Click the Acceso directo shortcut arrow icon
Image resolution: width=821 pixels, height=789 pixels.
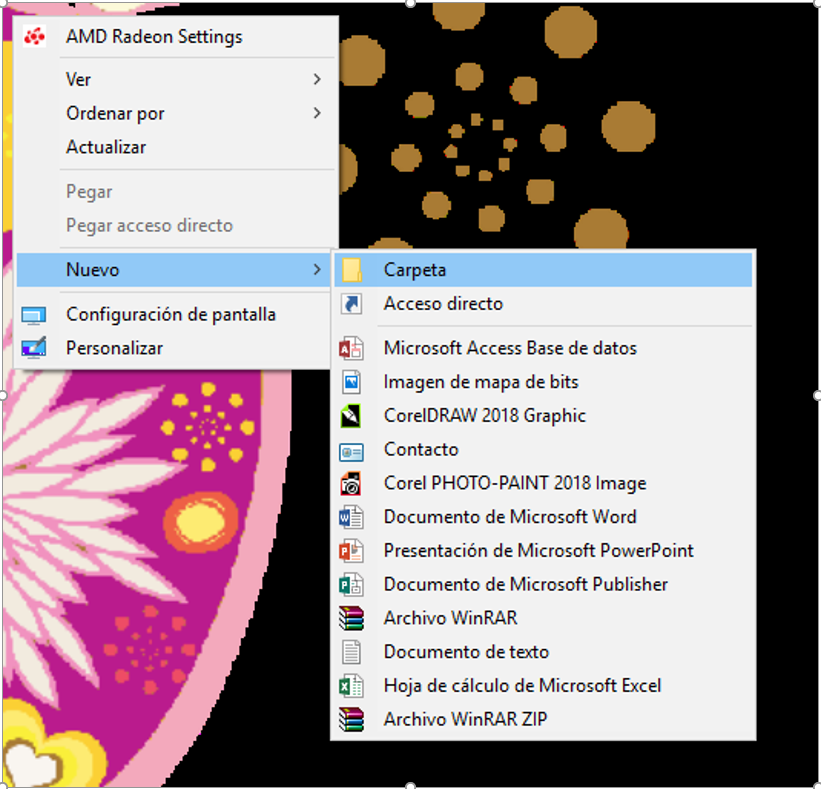pos(351,304)
